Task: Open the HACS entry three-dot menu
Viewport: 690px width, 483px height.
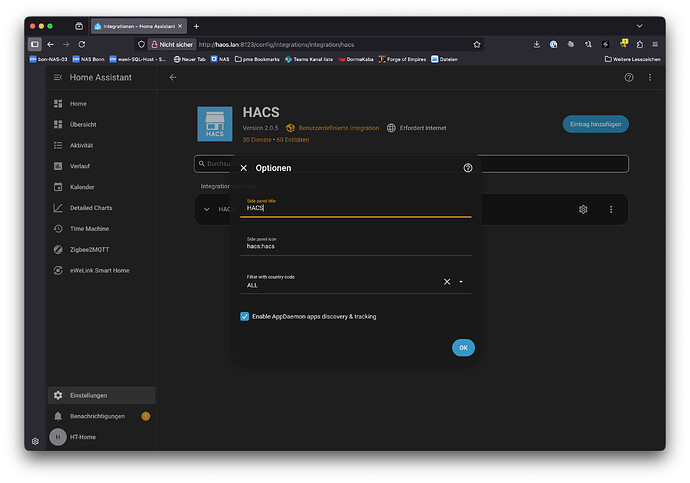Action: tap(611, 209)
